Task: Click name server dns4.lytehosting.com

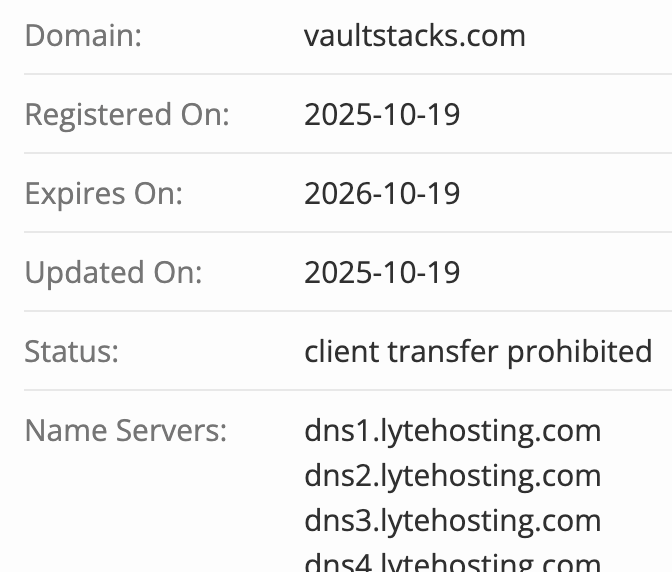Action: 452,563
